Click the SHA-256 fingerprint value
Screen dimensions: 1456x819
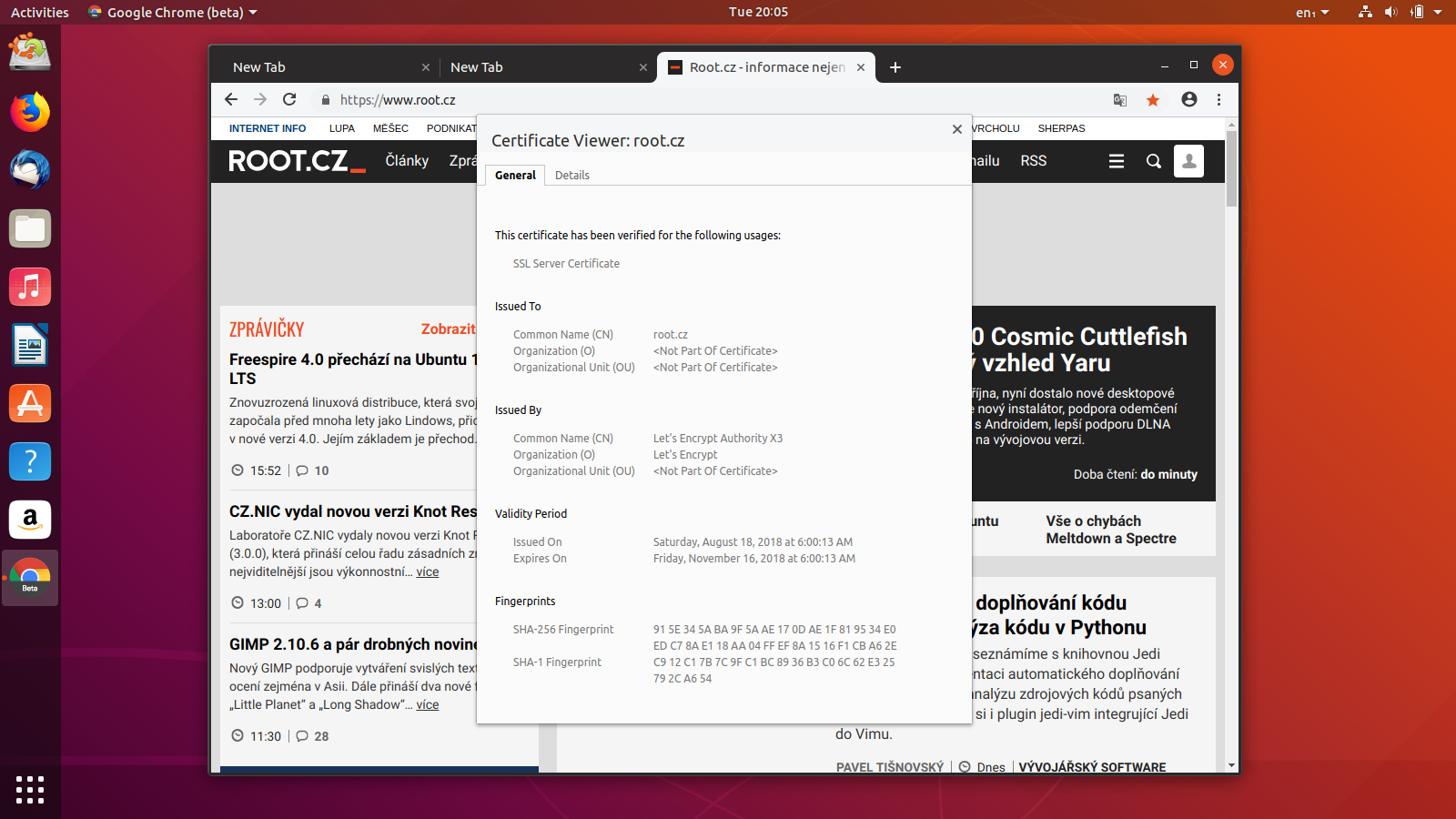[775, 638]
